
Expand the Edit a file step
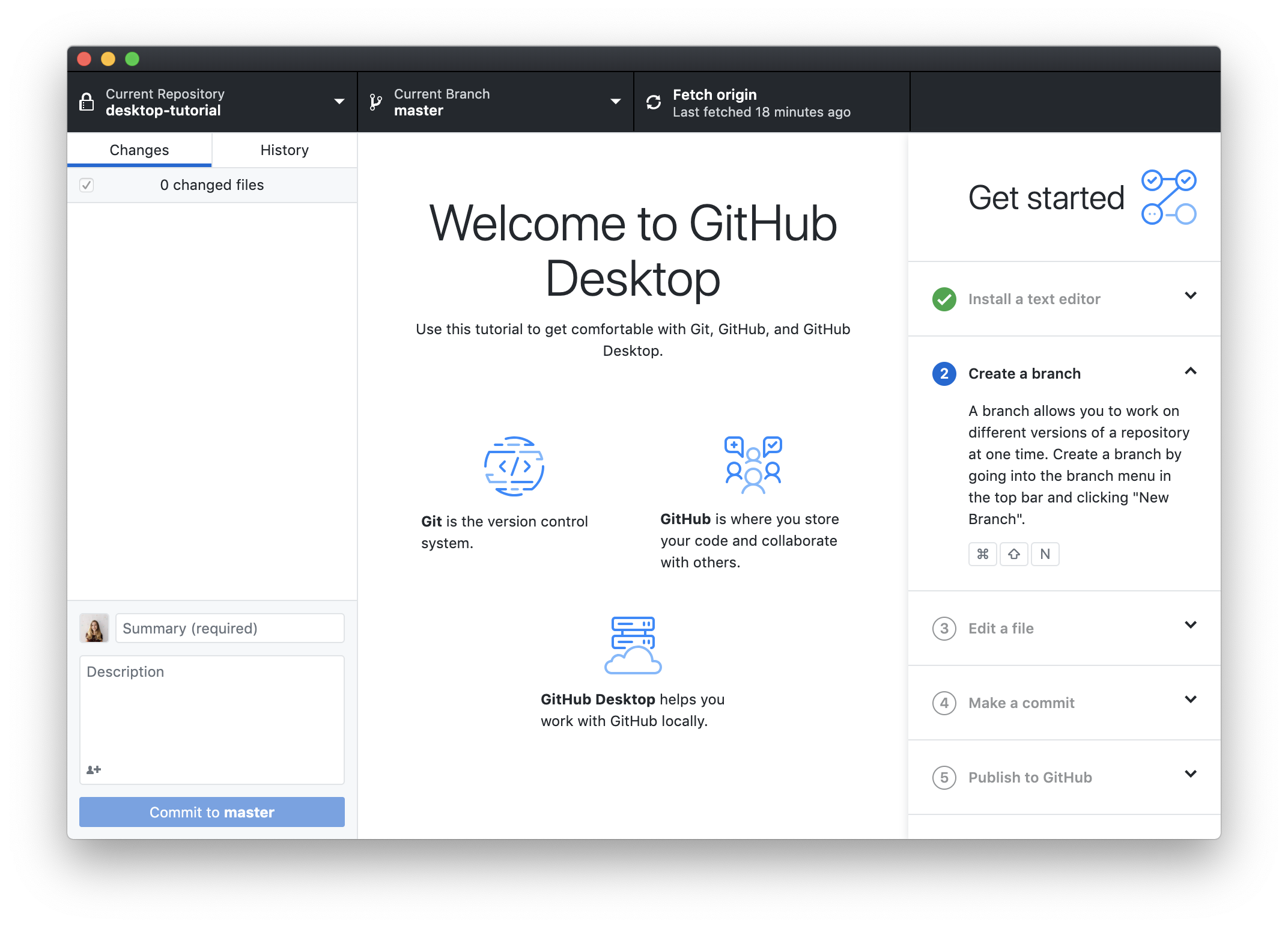click(x=1191, y=624)
